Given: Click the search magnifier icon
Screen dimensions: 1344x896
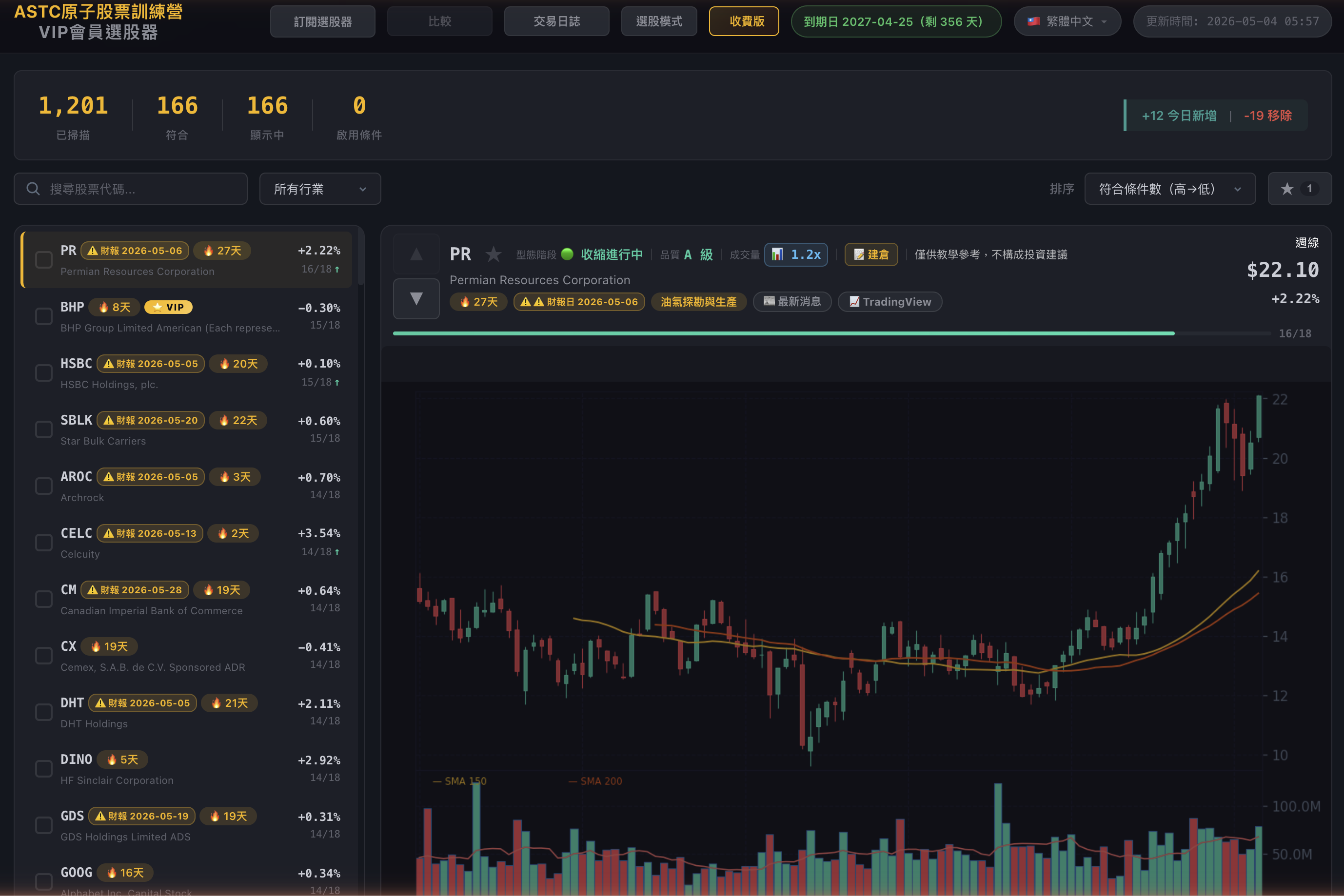Looking at the screenshot, I should [33, 189].
